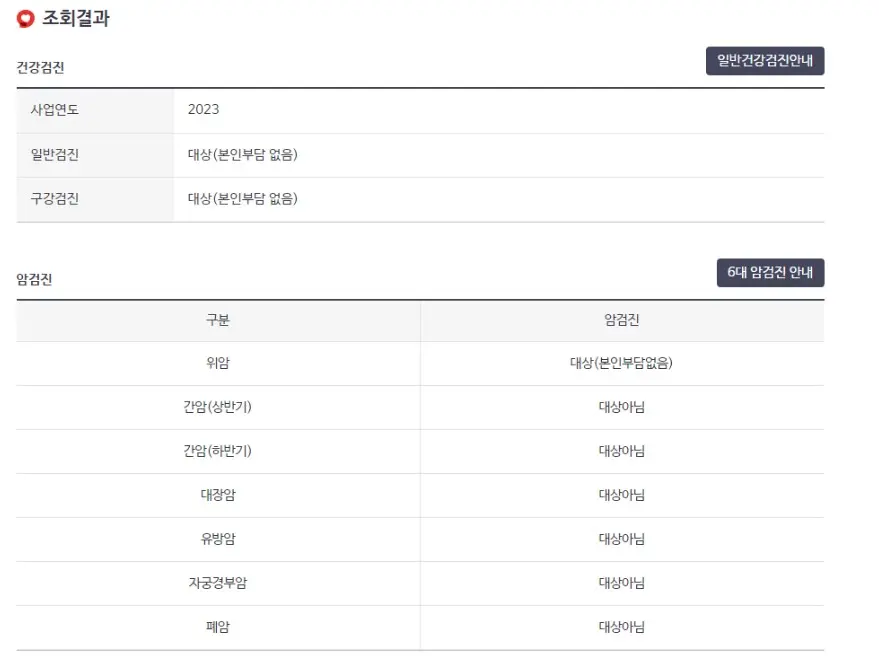
Task: Click the 구분 column header
Action: click(218, 320)
